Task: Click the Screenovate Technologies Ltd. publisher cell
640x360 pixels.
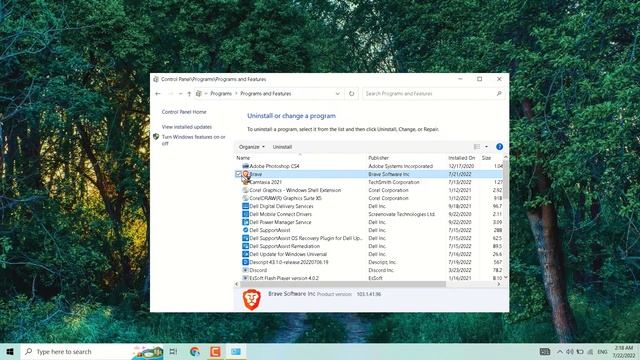Action: 402,214
